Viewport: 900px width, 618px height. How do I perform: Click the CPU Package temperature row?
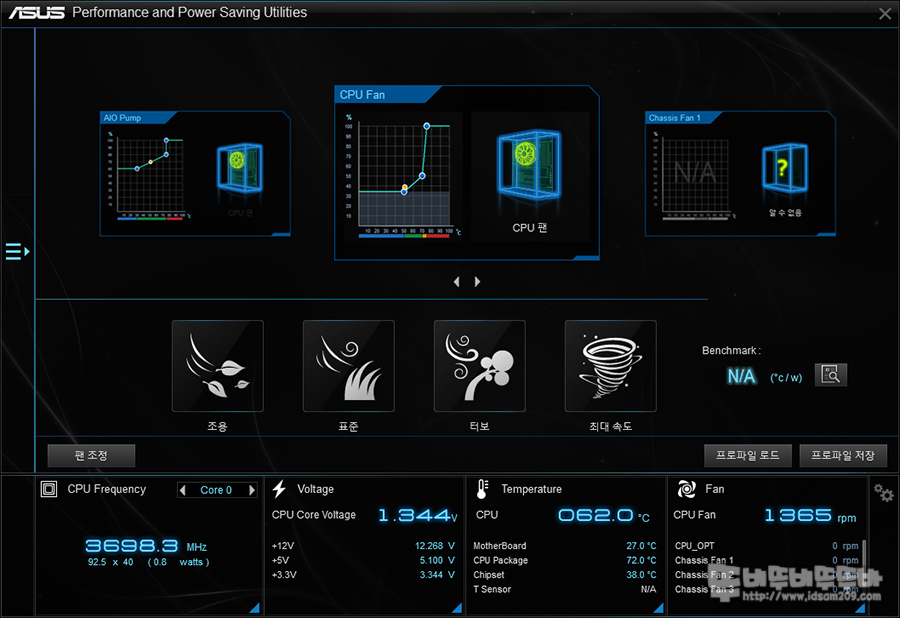click(565, 560)
